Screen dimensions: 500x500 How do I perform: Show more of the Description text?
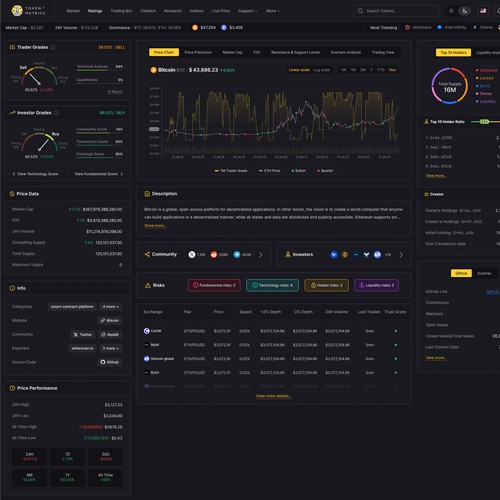pos(155,226)
